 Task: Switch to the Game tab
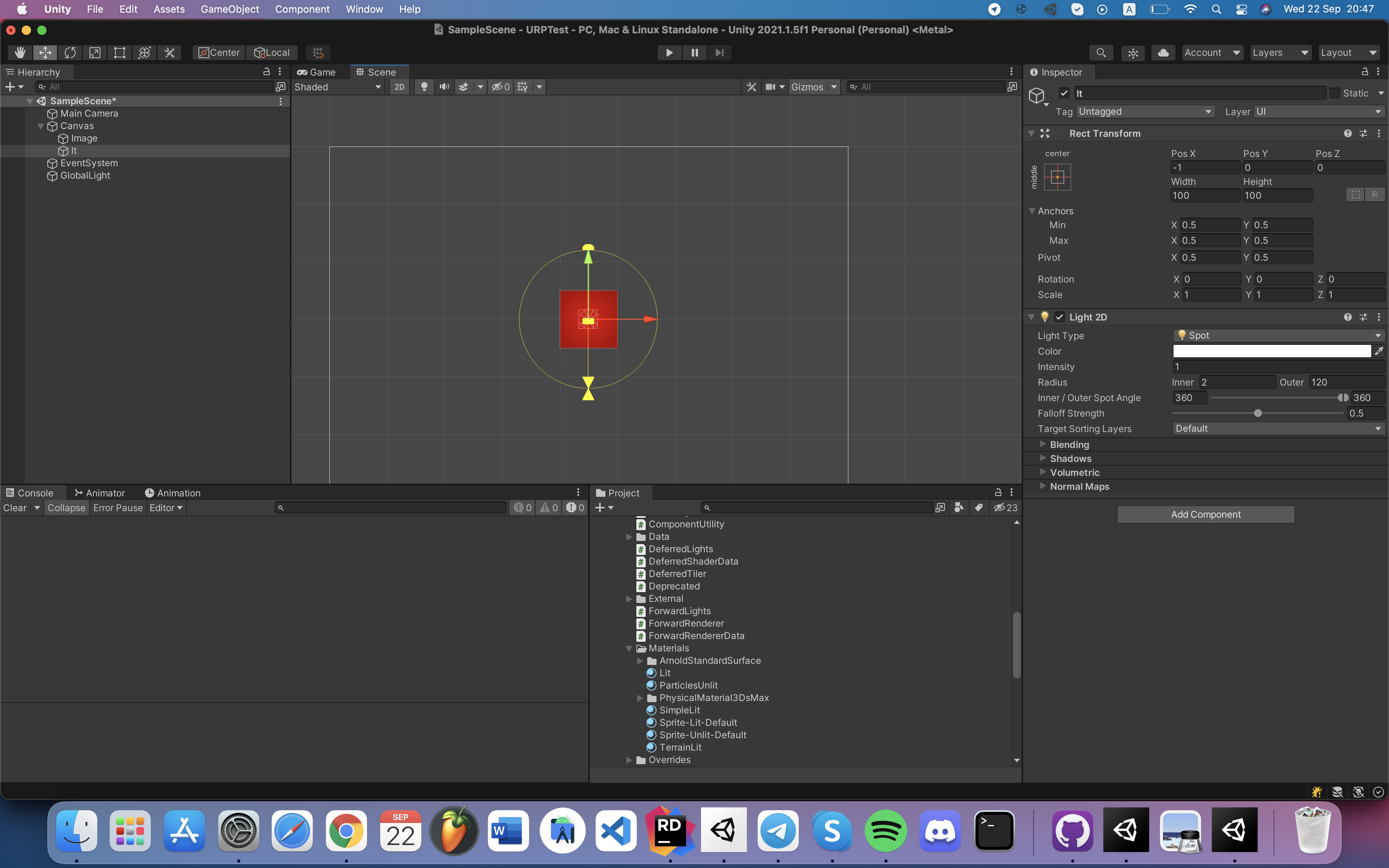(316, 72)
